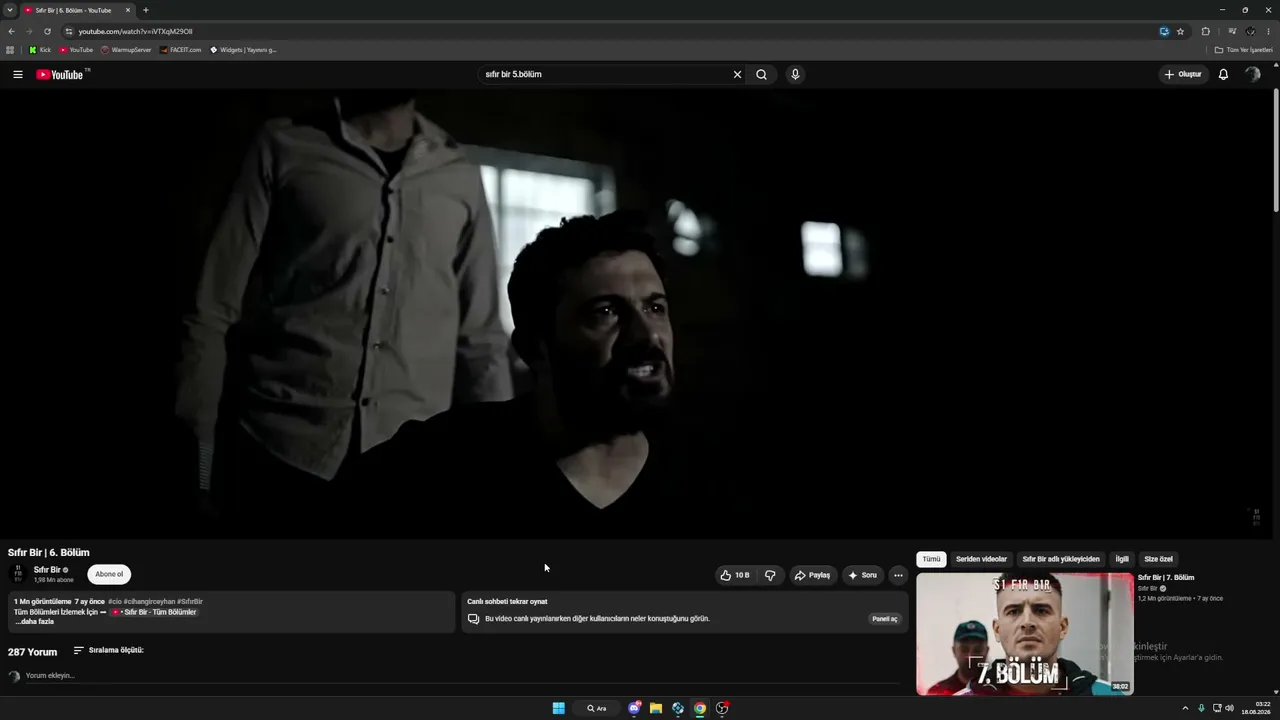Image resolution: width=1280 pixels, height=720 pixels.
Task: Play the 7. Bölüm video thumbnail
Action: 1025,633
